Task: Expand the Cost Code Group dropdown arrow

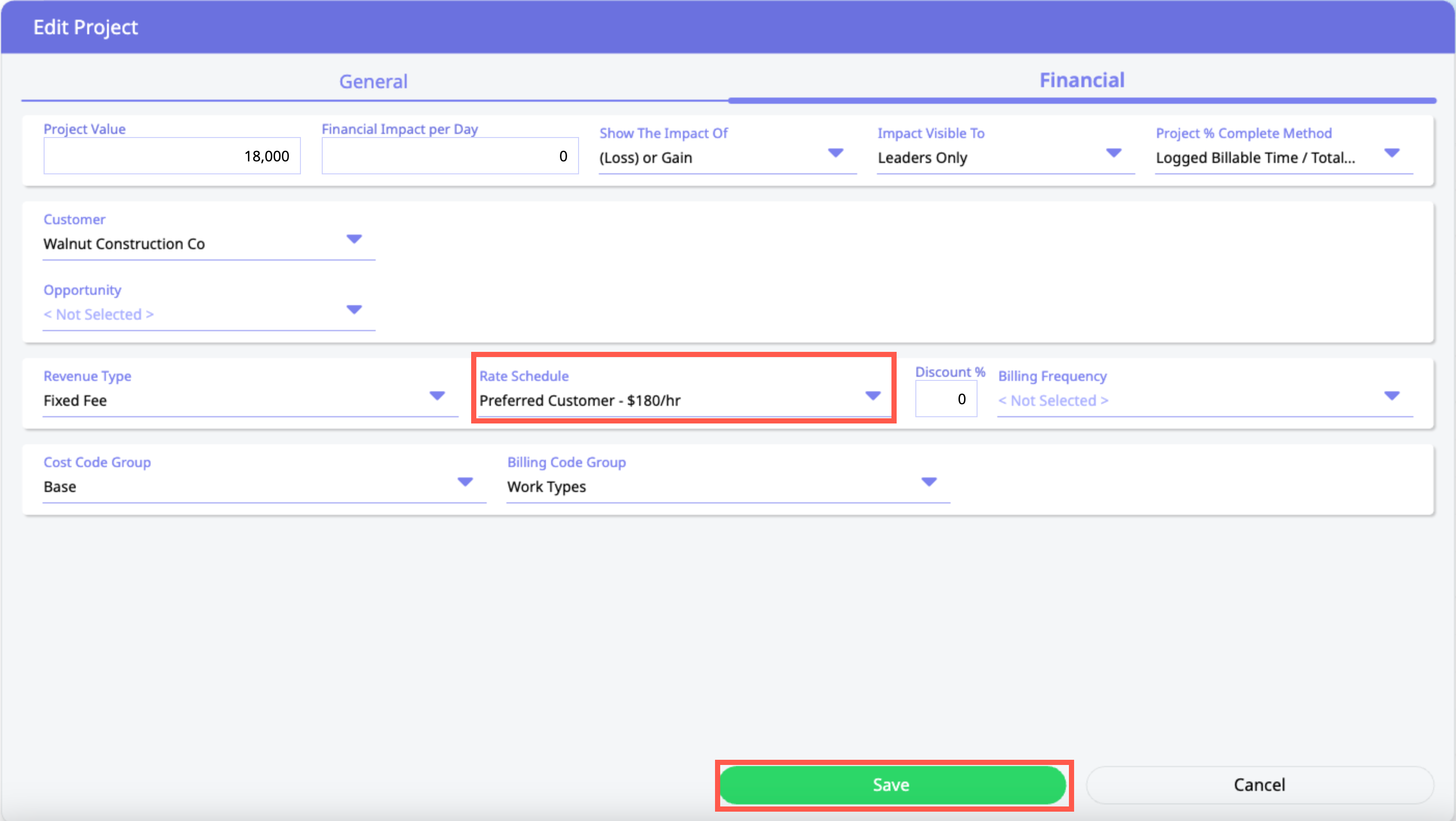Action: [x=464, y=482]
